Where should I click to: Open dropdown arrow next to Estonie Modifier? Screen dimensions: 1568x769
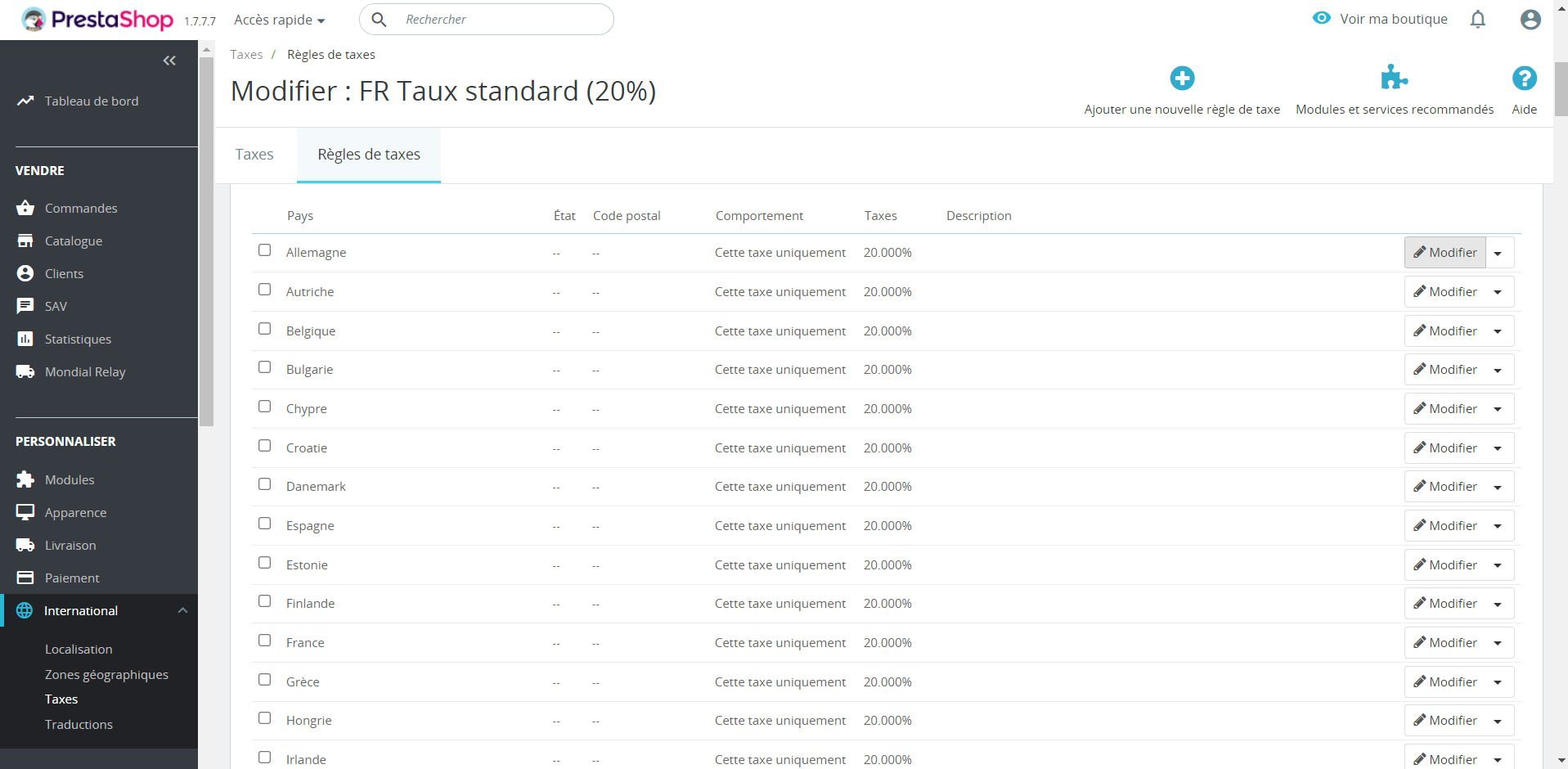coord(1498,565)
